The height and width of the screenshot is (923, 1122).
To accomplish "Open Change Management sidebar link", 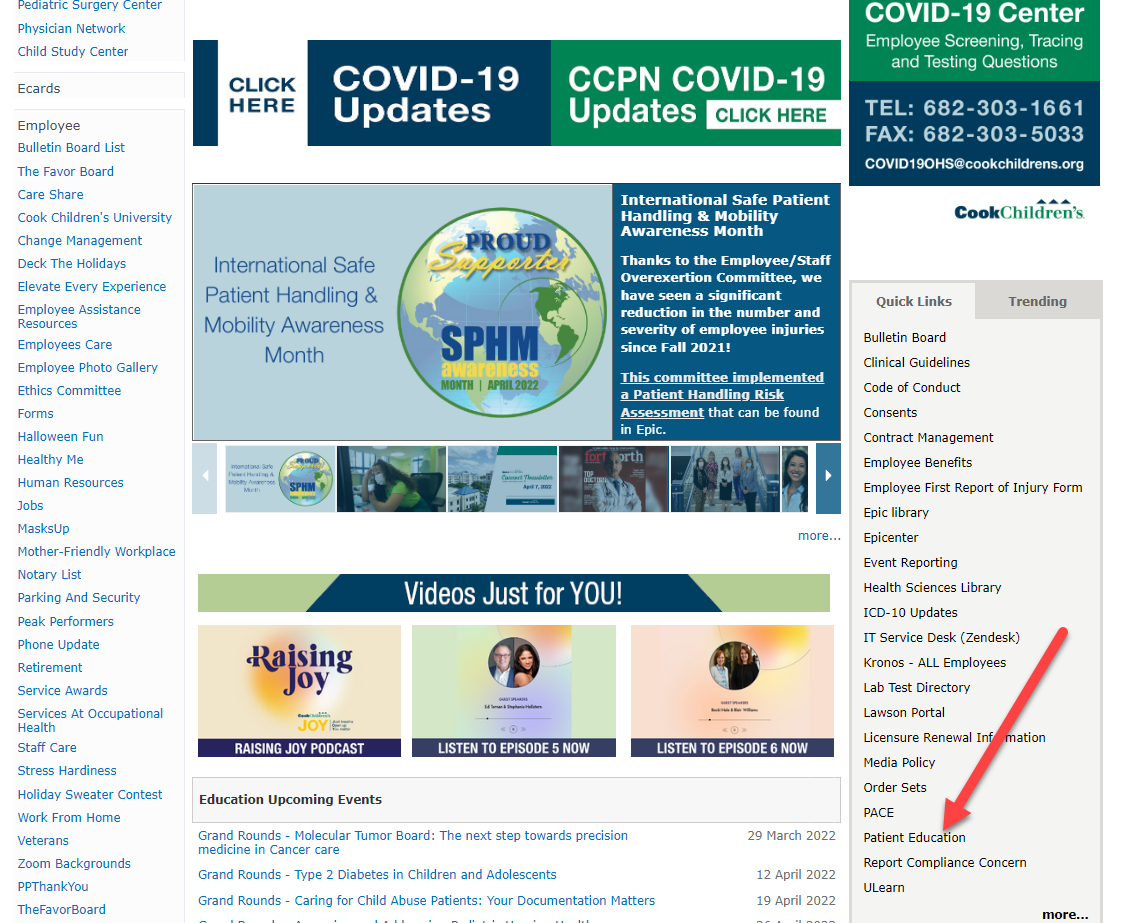I will click(x=79, y=240).
